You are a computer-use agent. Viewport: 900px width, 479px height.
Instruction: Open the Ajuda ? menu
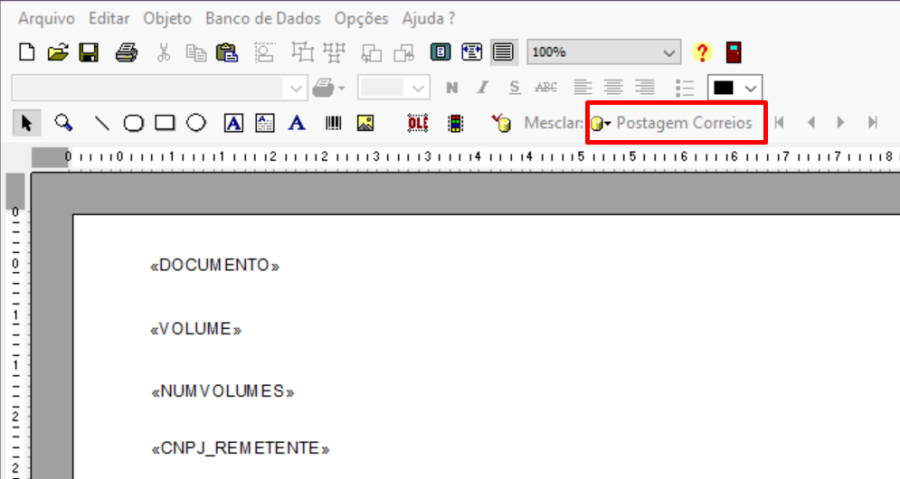point(429,18)
